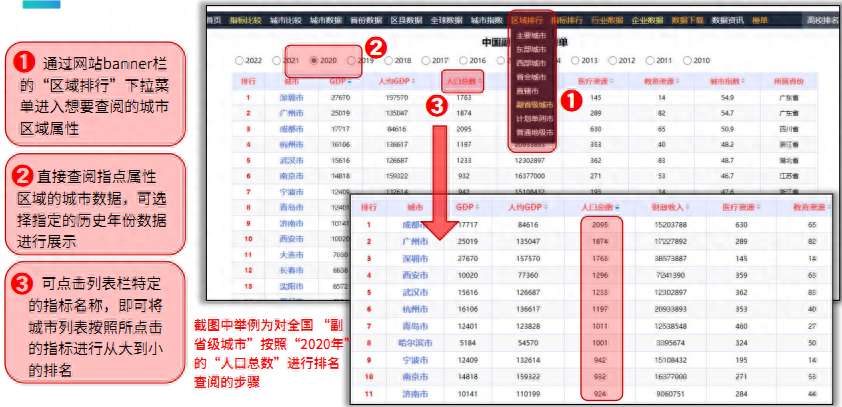Choose the 2013 year radio option
This screenshot has height=407, width=842.
point(576,60)
